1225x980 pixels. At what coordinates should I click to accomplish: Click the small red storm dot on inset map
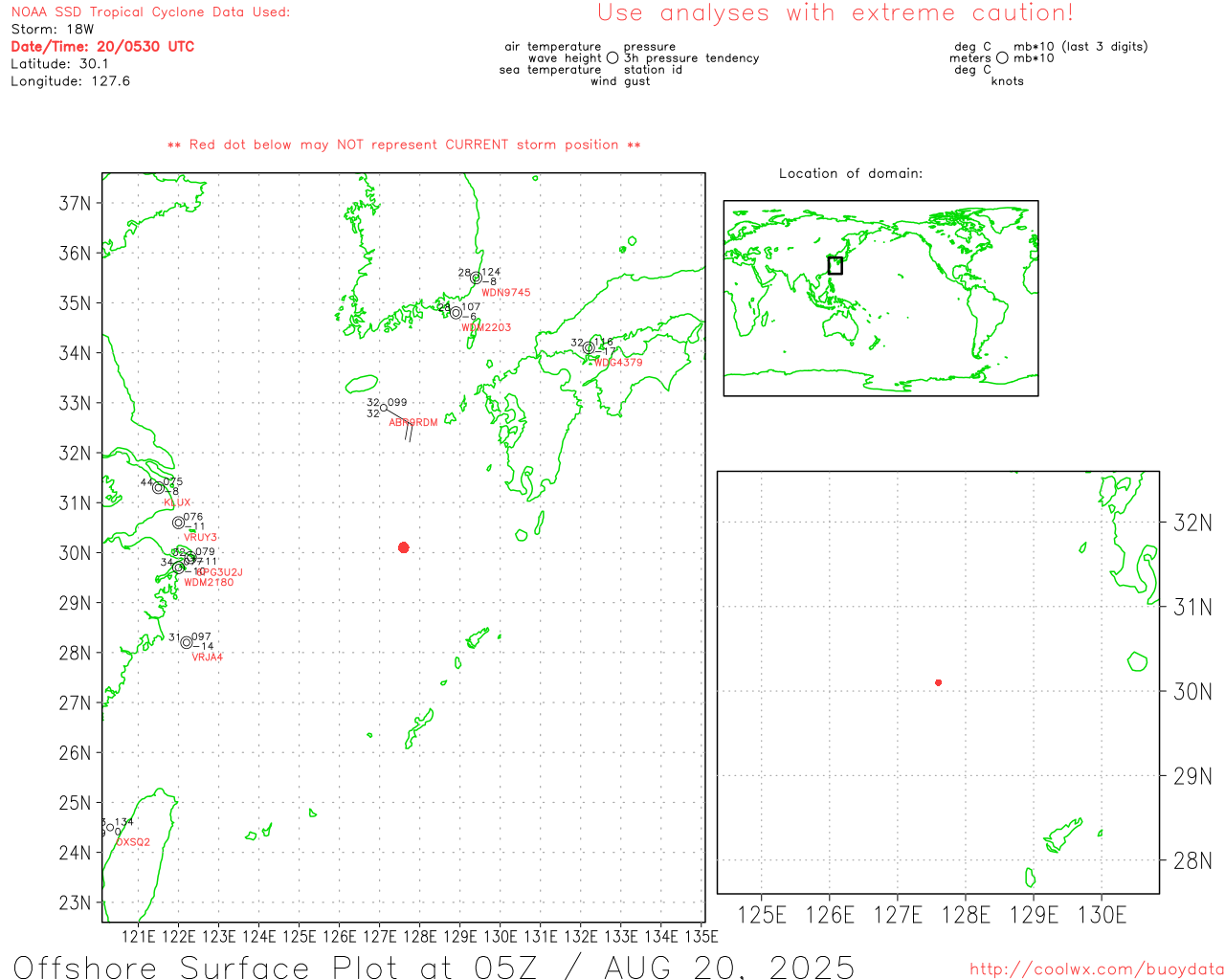pyautogui.click(x=938, y=682)
